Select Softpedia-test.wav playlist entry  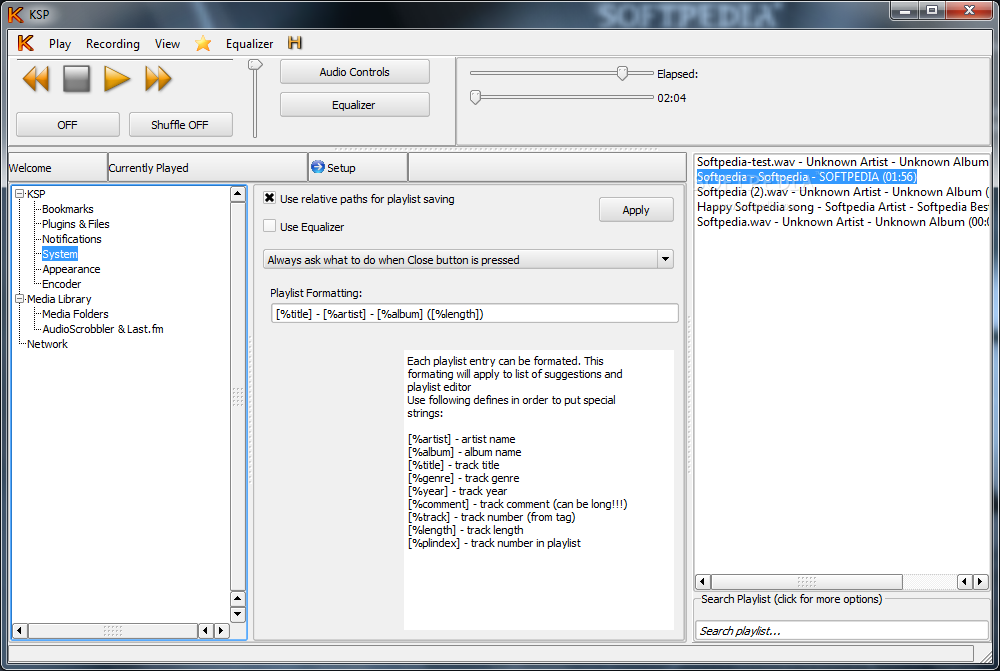pos(842,162)
